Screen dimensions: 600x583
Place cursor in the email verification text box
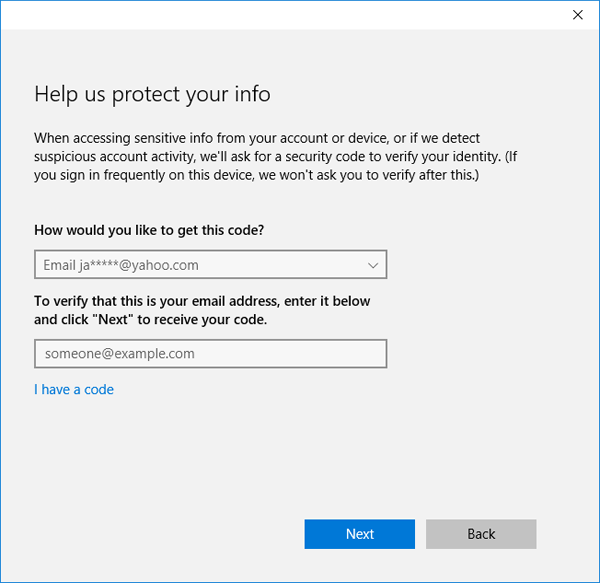(x=210, y=354)
